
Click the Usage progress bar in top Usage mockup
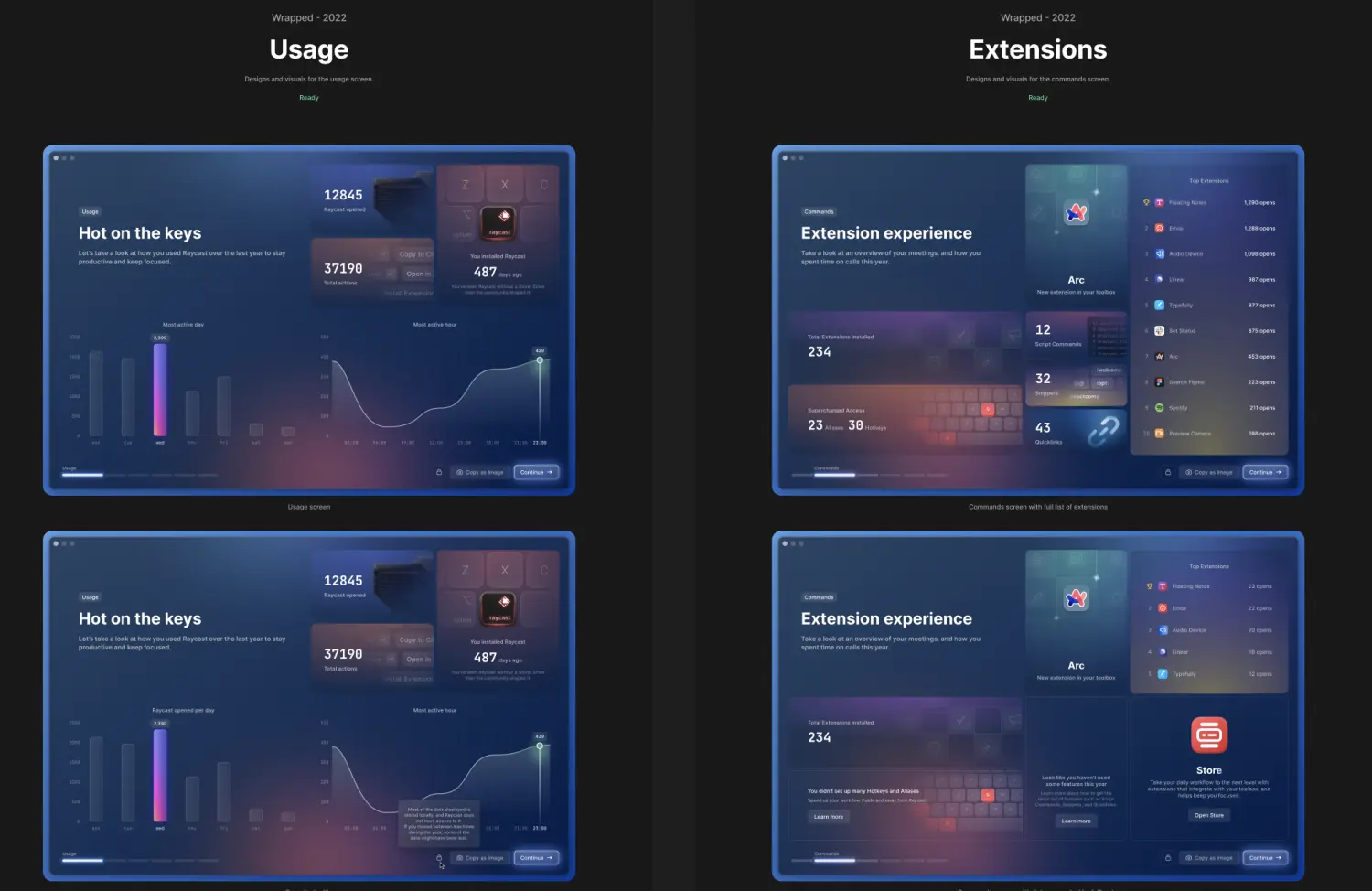[82, 475]
